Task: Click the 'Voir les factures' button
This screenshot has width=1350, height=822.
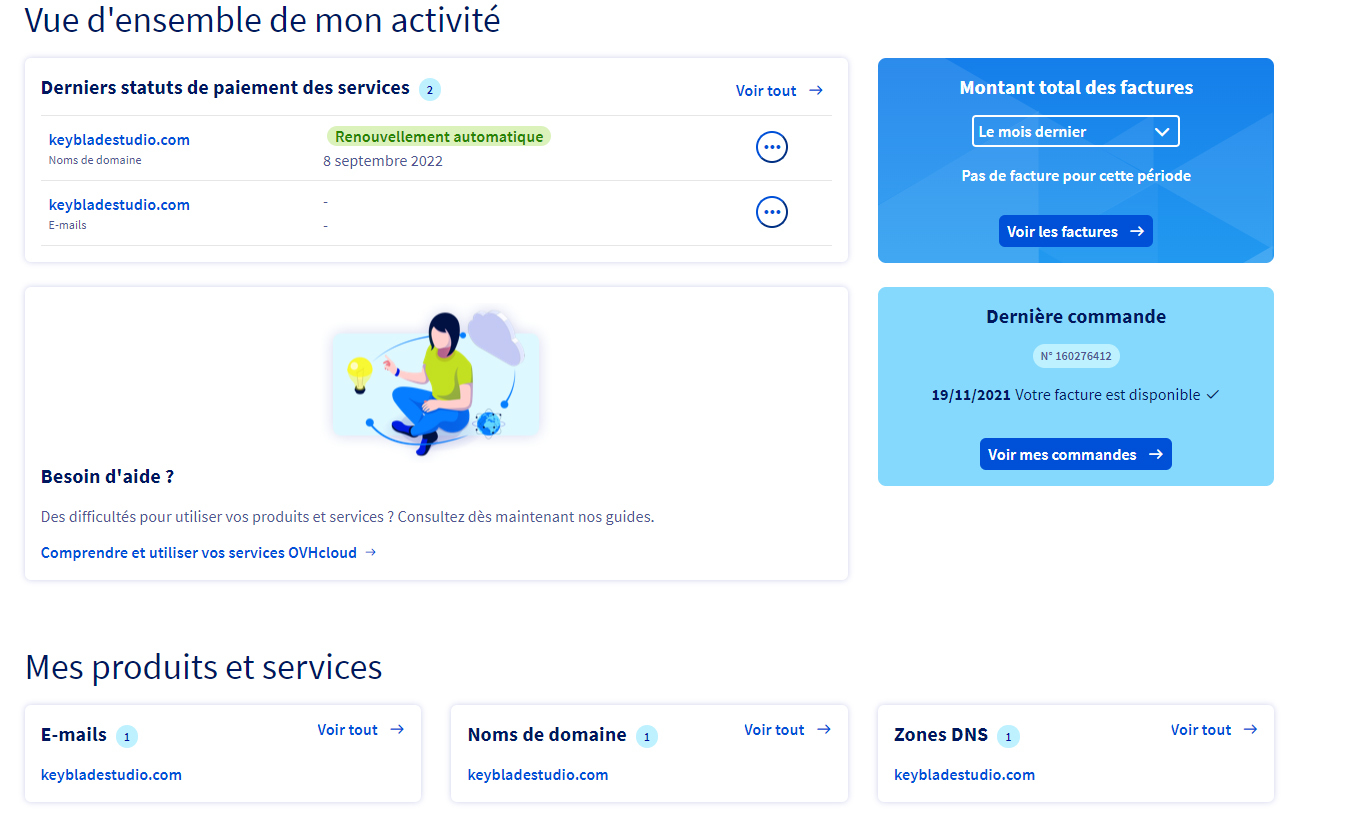Action: [x=1075, y=231]
